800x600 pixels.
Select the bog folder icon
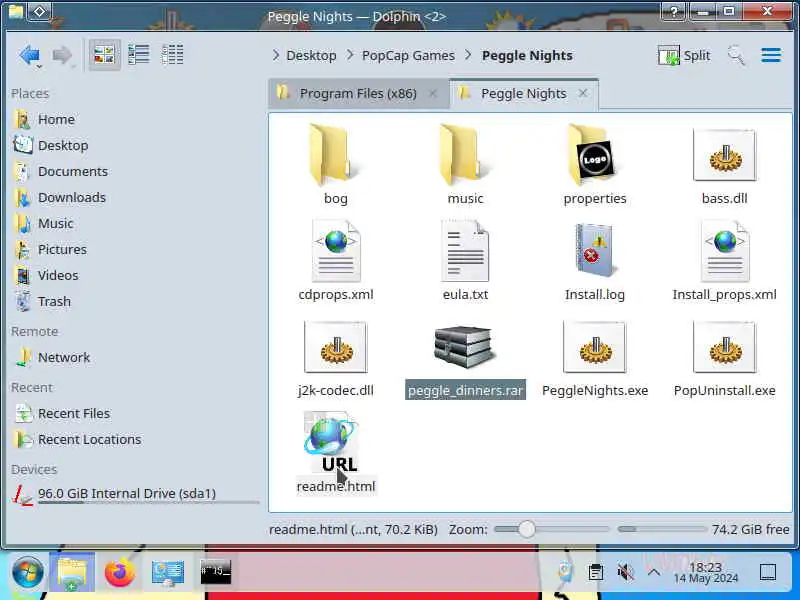point(336,156)
